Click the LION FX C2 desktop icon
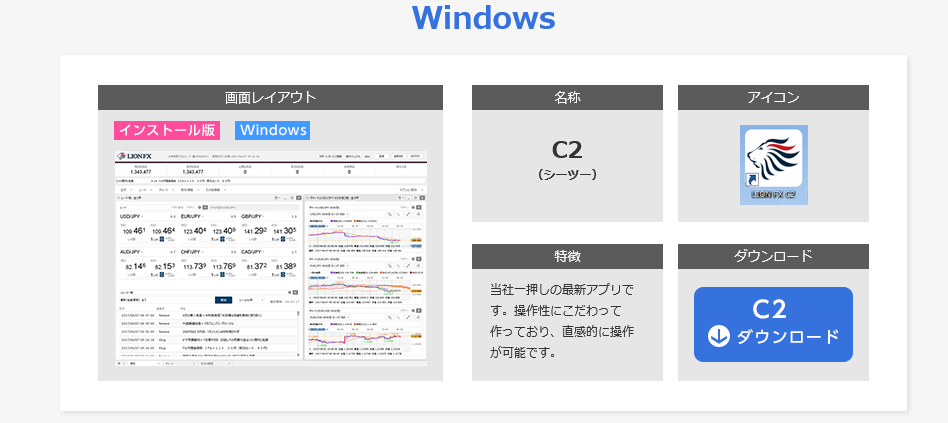The width and height of the screenshot is (948, 423). [773, 165]
